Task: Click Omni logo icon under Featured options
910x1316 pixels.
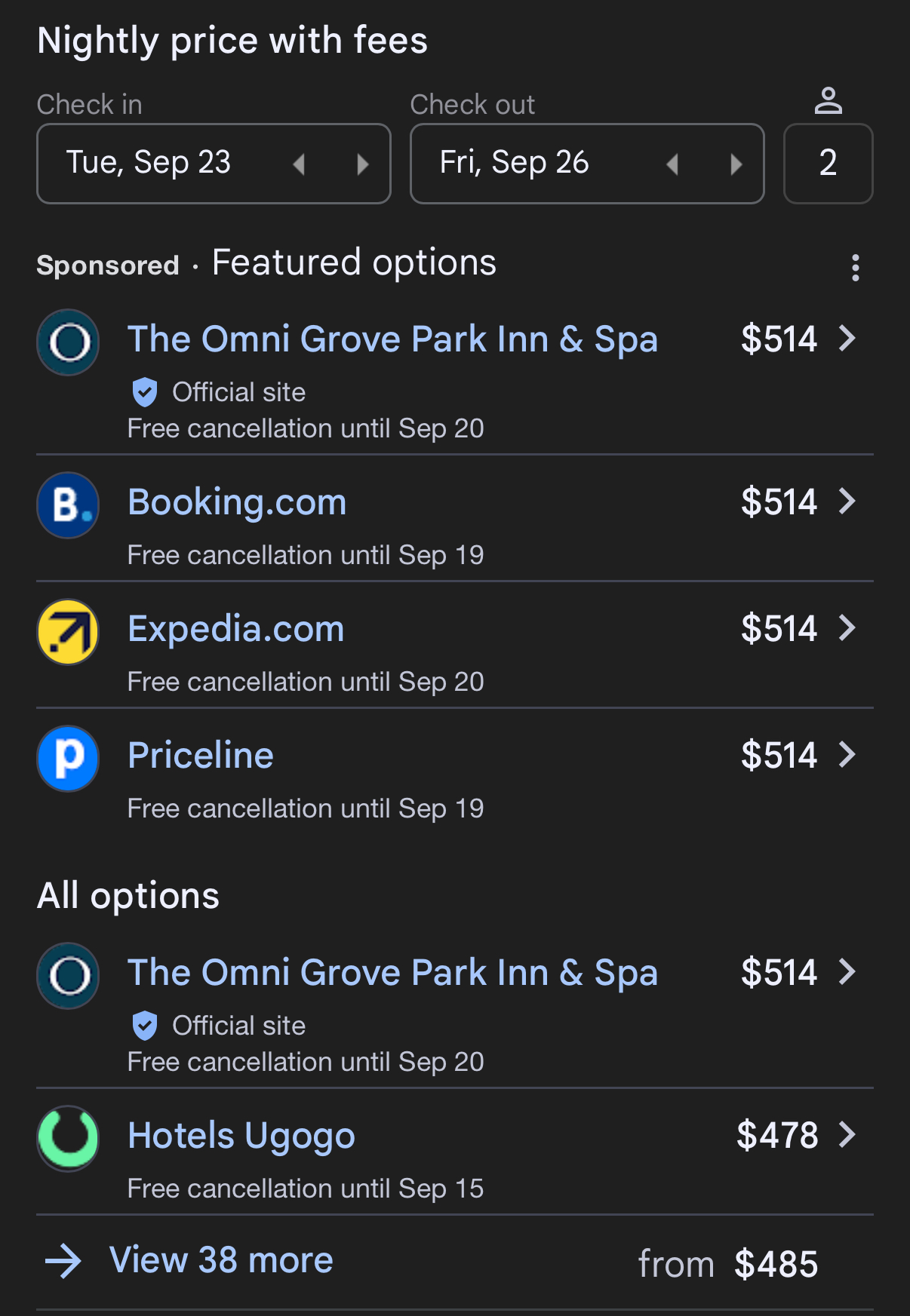Action: click(68, 342)
